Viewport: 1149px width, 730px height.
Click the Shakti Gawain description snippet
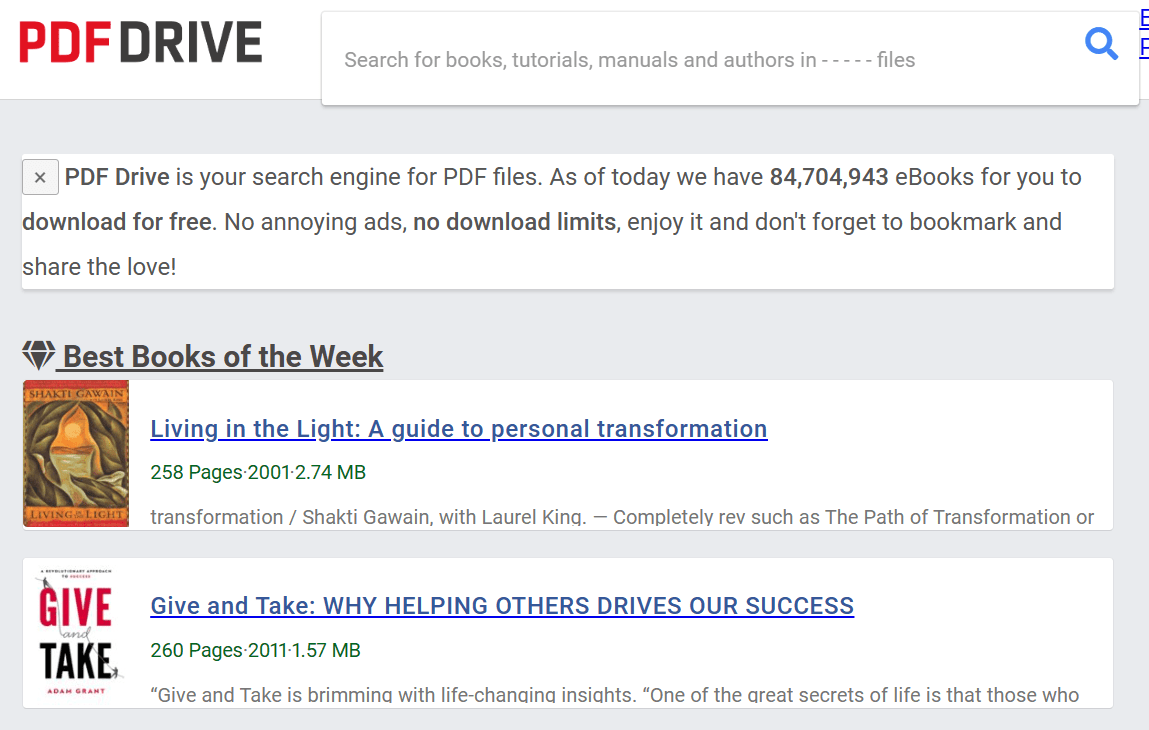click(x=621, y=517)
